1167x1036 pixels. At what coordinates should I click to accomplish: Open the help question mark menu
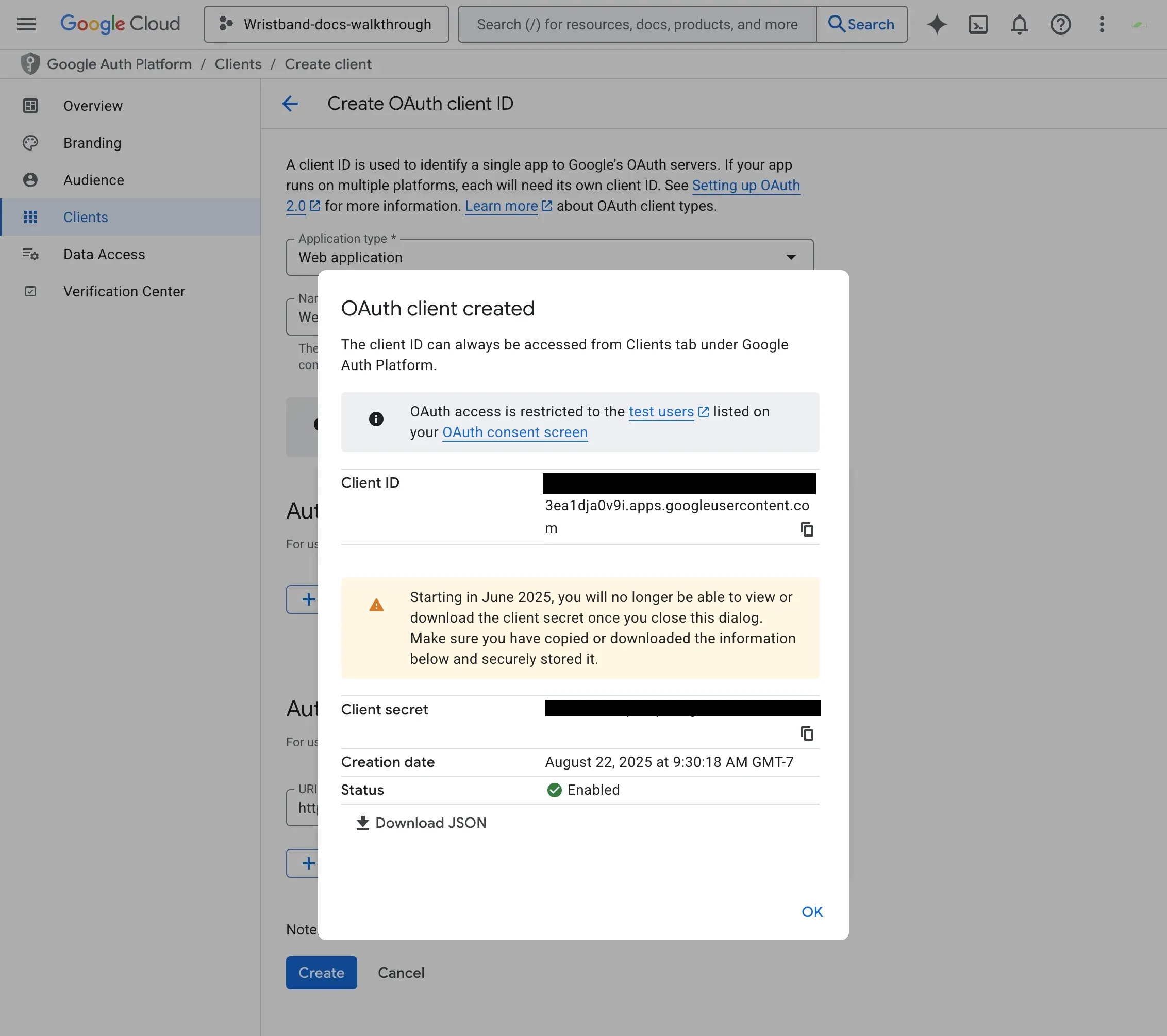click(x=1060, y=24)
